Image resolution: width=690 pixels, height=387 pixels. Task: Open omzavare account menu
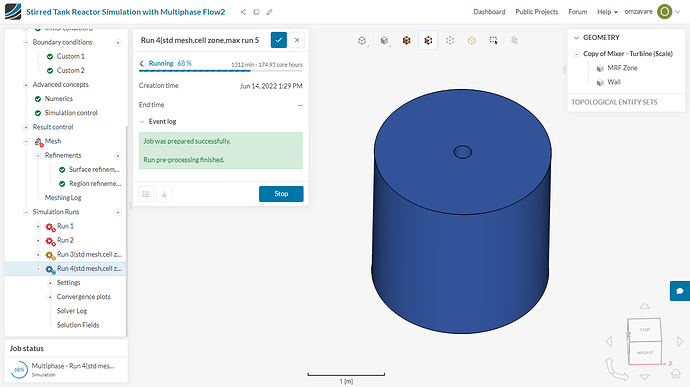tap(639, 12)
